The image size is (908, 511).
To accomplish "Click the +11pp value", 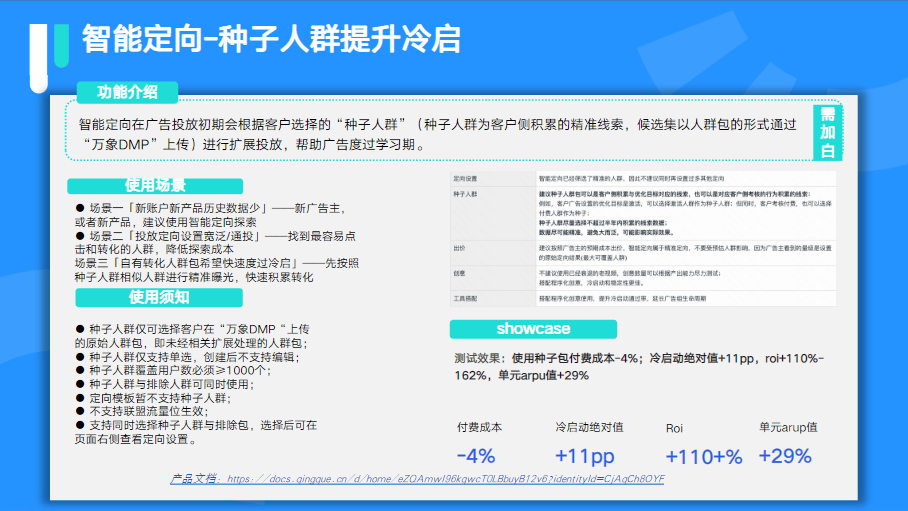I will (x=584, y=457).
